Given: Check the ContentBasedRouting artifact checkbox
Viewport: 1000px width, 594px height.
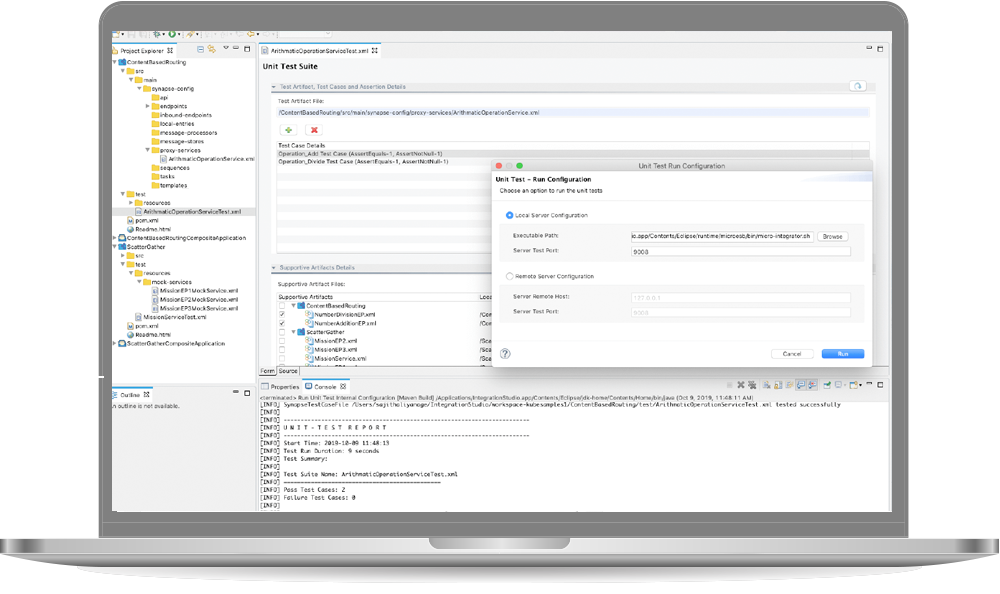Looking at the screenshot, I should tap(282, 306).
